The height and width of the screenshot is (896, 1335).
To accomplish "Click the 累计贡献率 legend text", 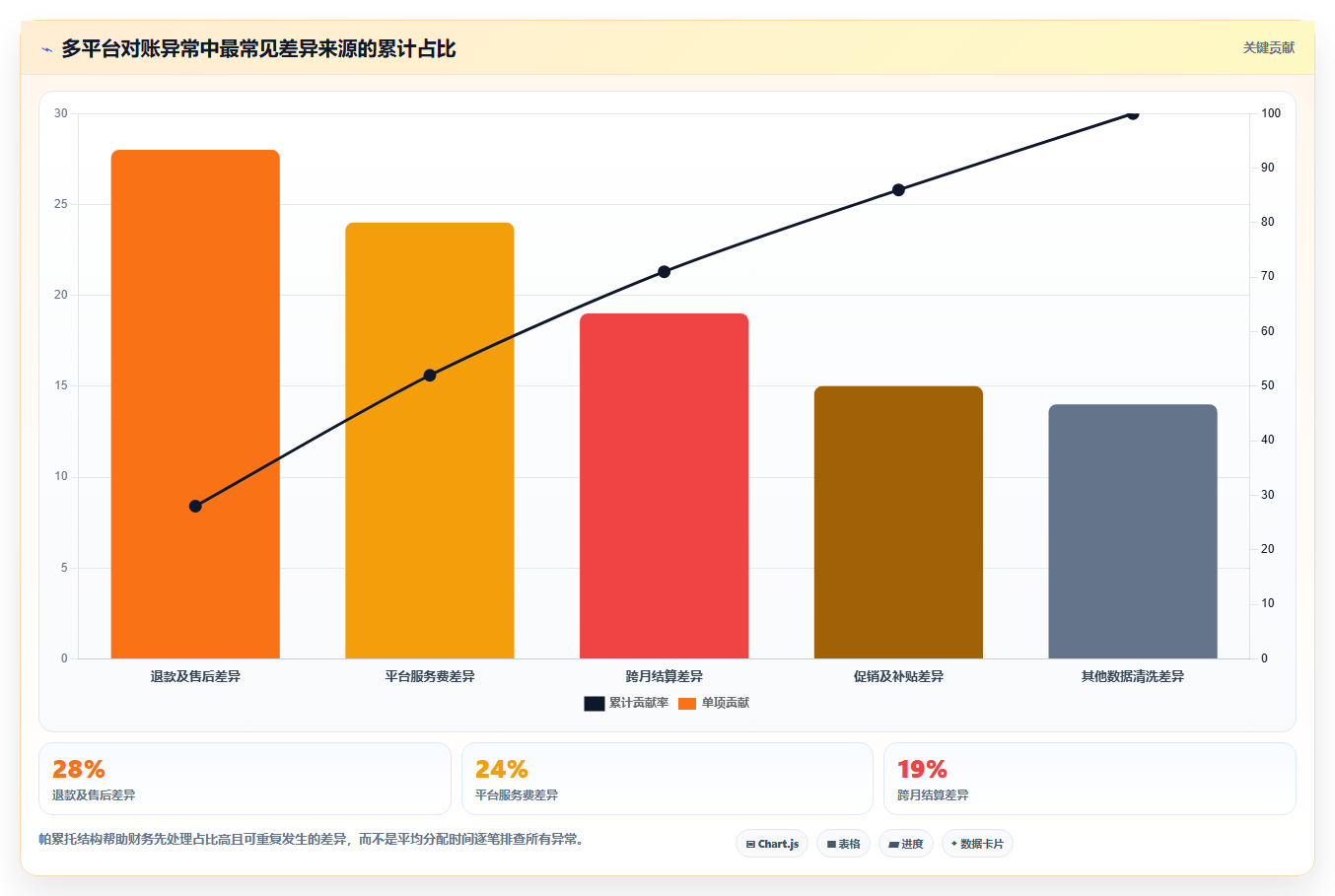I will pos(639,703).
